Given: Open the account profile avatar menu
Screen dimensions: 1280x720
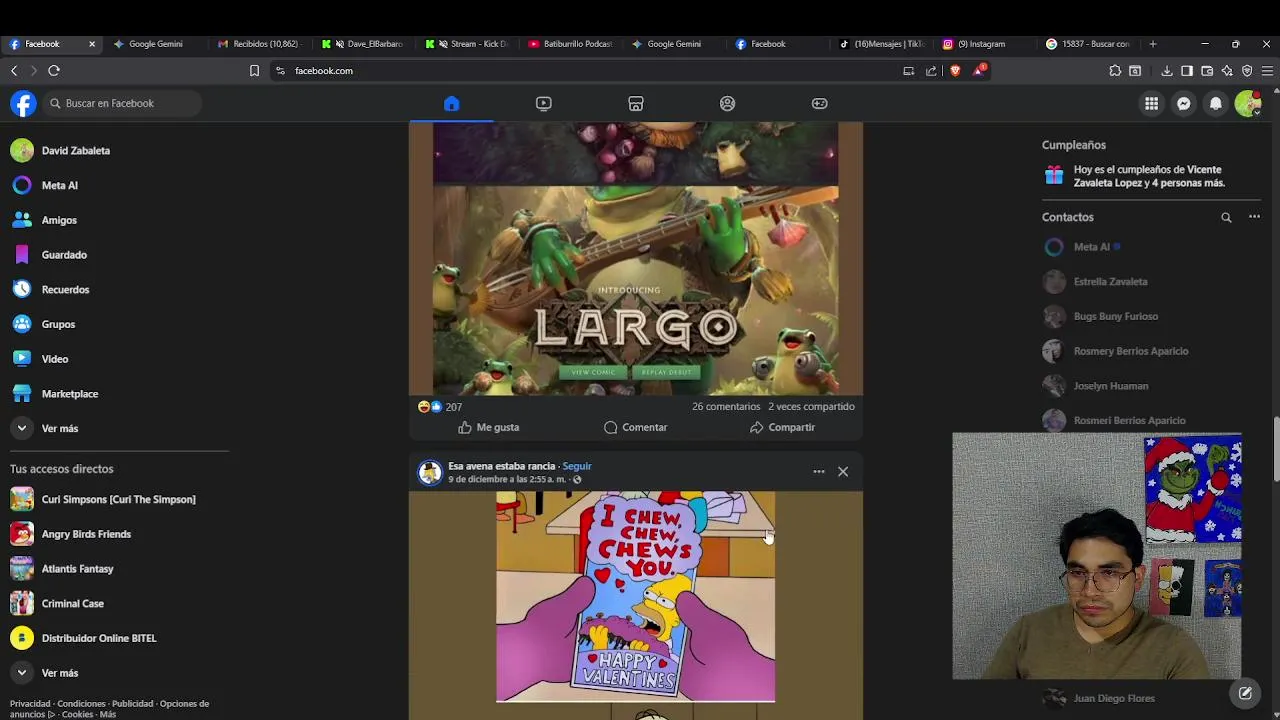Looking at the screenshot, I should pyautogui.click(x=1247, y=103).
